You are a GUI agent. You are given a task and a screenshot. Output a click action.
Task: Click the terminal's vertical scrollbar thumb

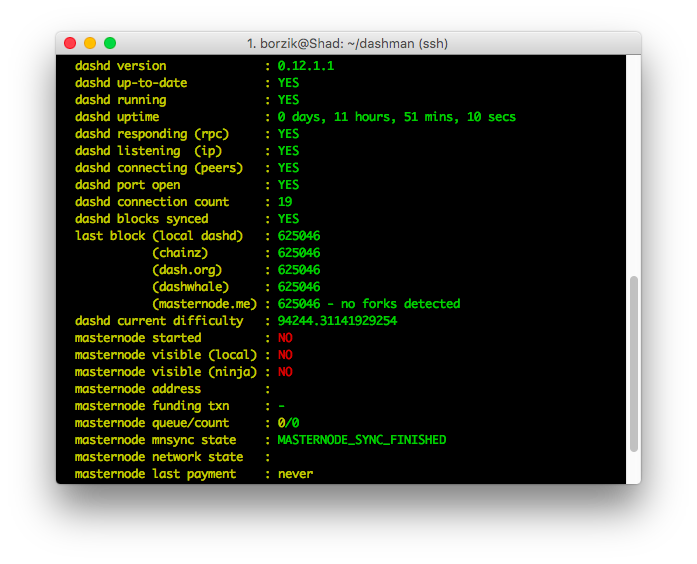coord(634,364)
